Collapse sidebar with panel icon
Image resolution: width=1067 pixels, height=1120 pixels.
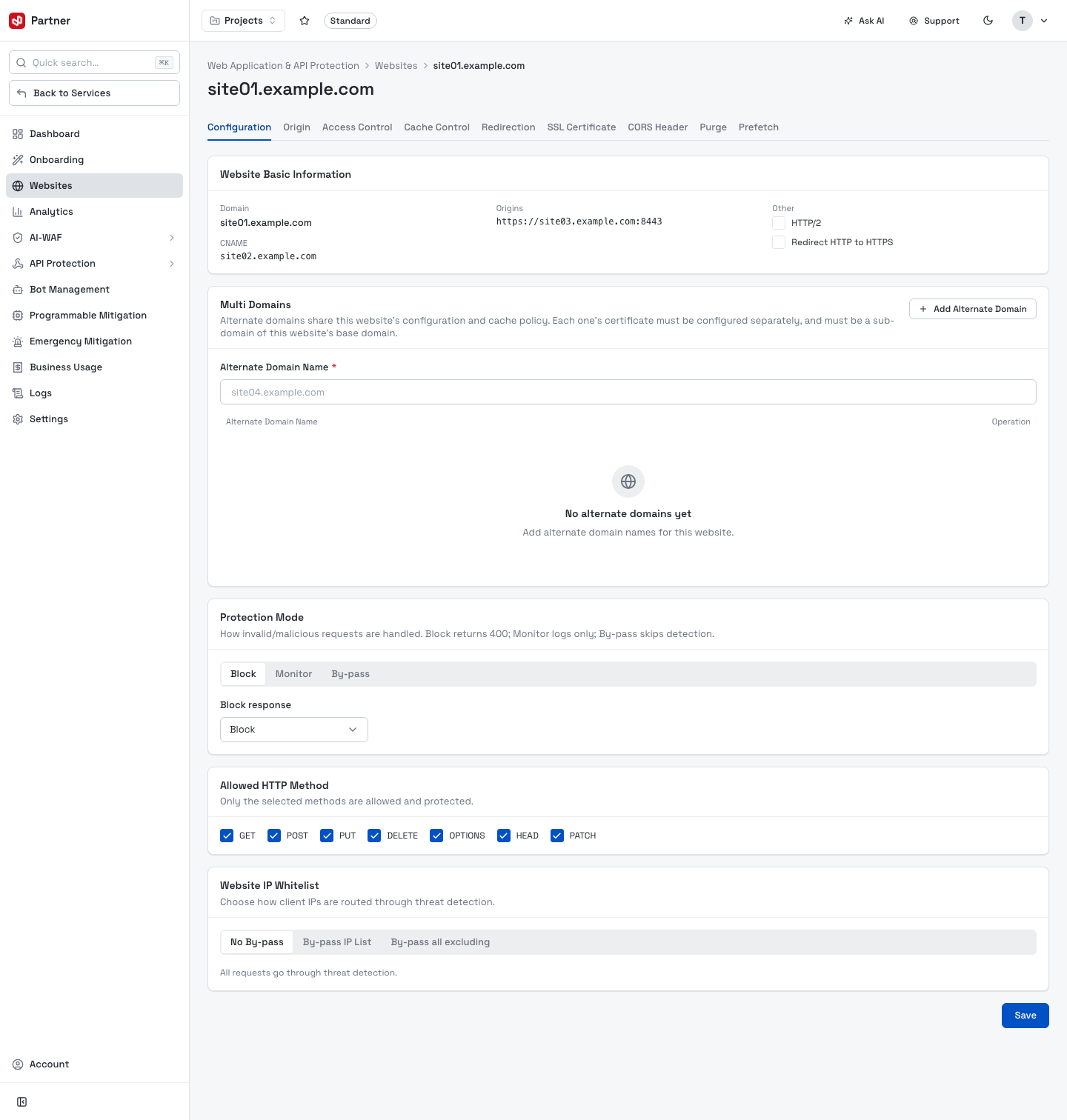click(22, 1102)
